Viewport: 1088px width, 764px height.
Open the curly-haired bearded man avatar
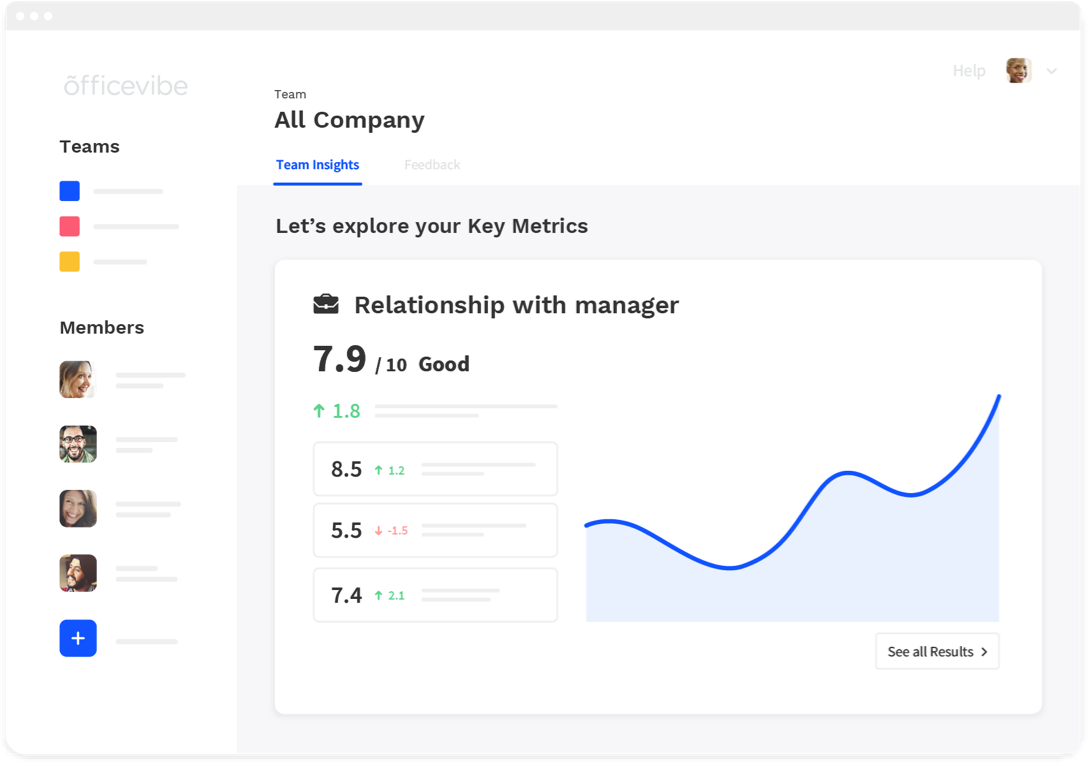[78, 573]
